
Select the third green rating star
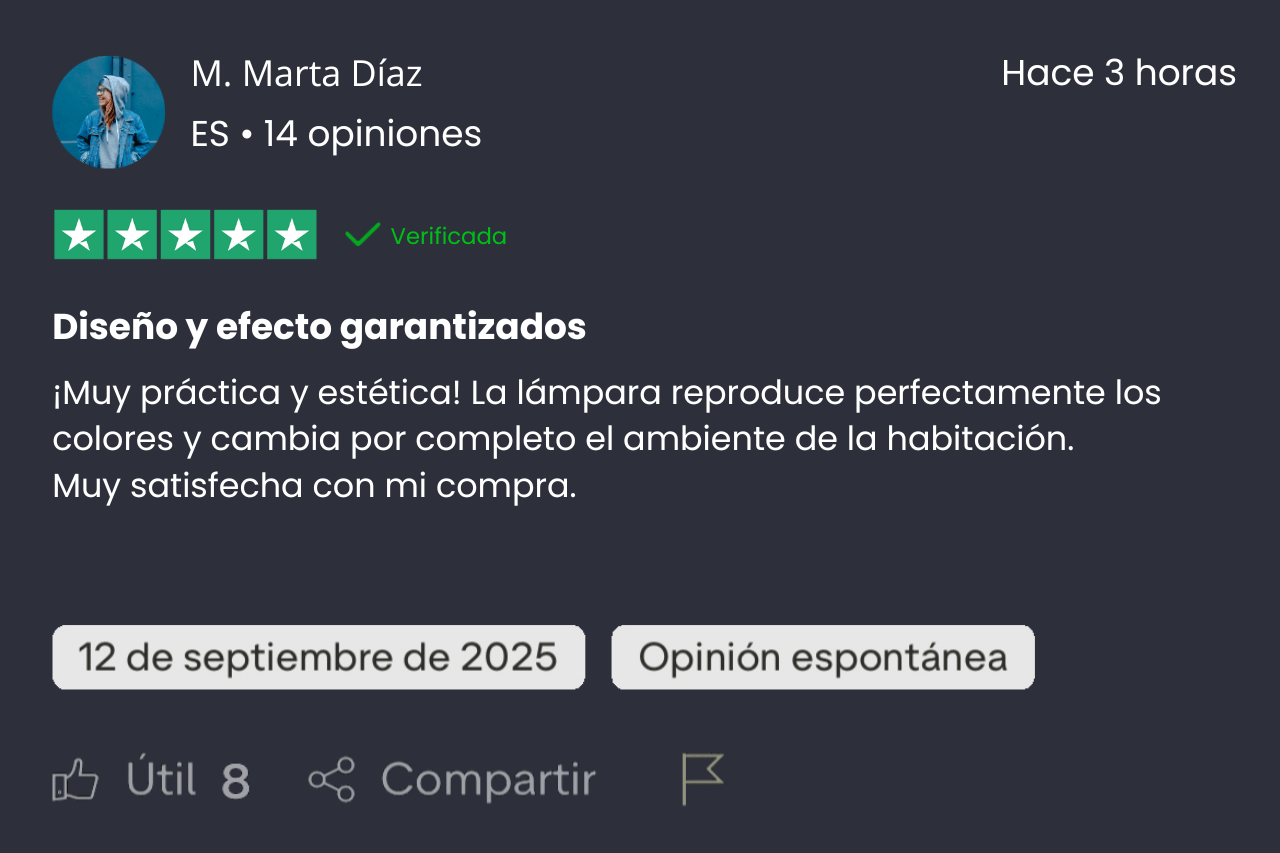[x=185, y=235]
